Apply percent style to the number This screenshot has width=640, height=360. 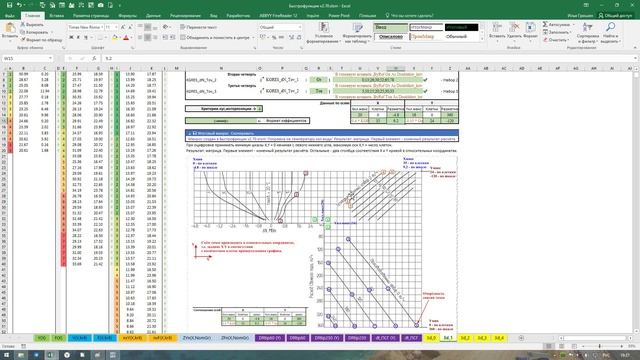tap(274, 38)
